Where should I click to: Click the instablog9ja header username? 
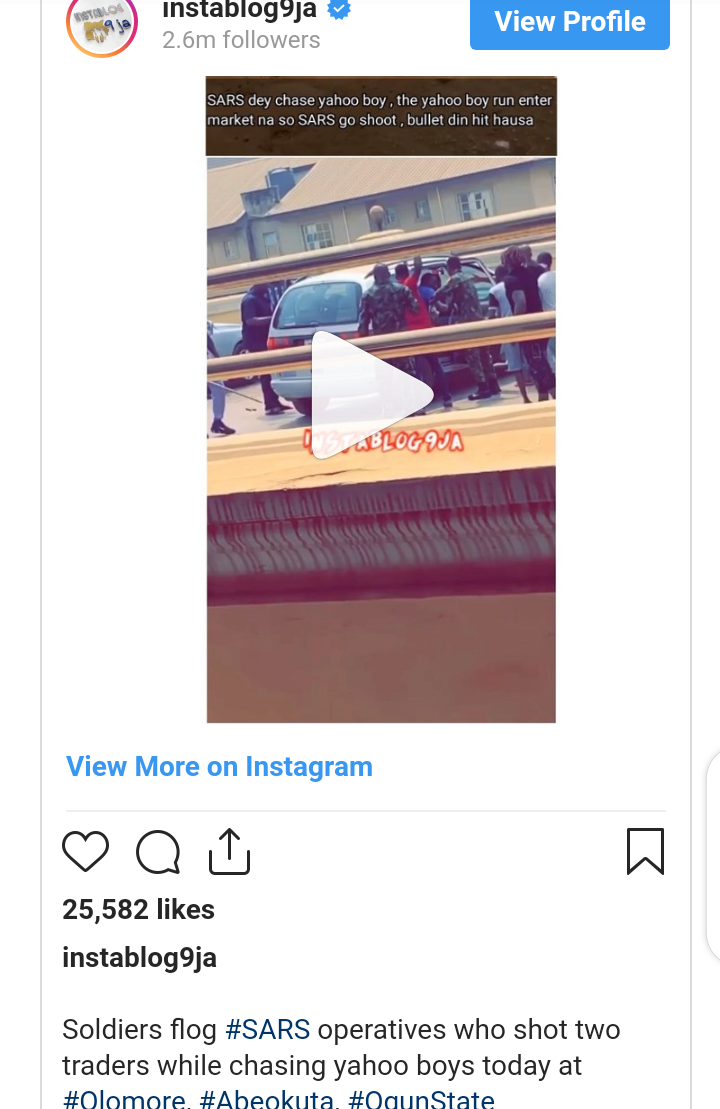coord(240,9)
